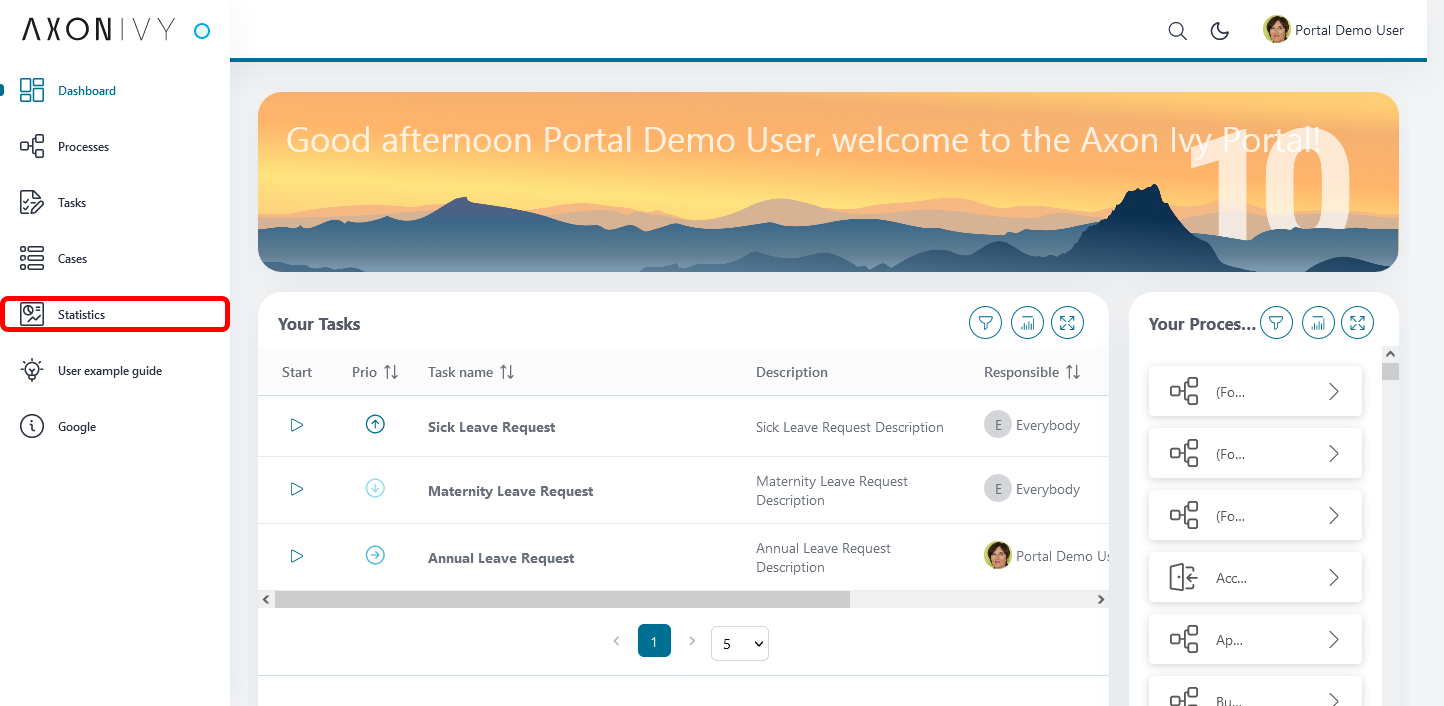Open the second (Fo... process chevron

(1334, 453)
